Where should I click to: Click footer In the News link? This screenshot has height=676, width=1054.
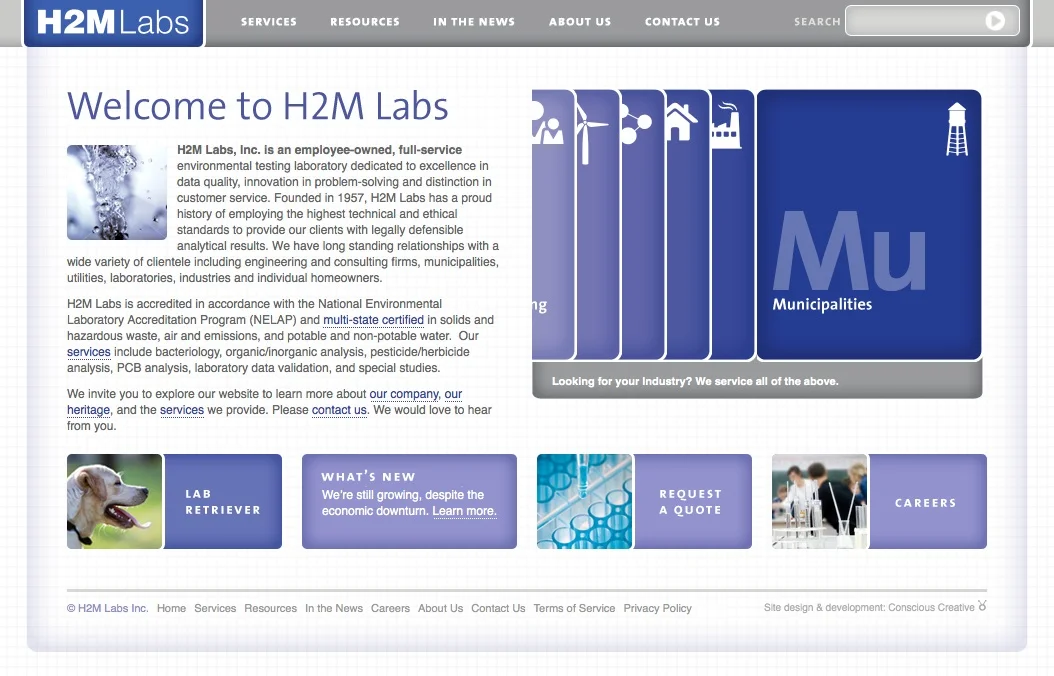click(x=333, y=608)
